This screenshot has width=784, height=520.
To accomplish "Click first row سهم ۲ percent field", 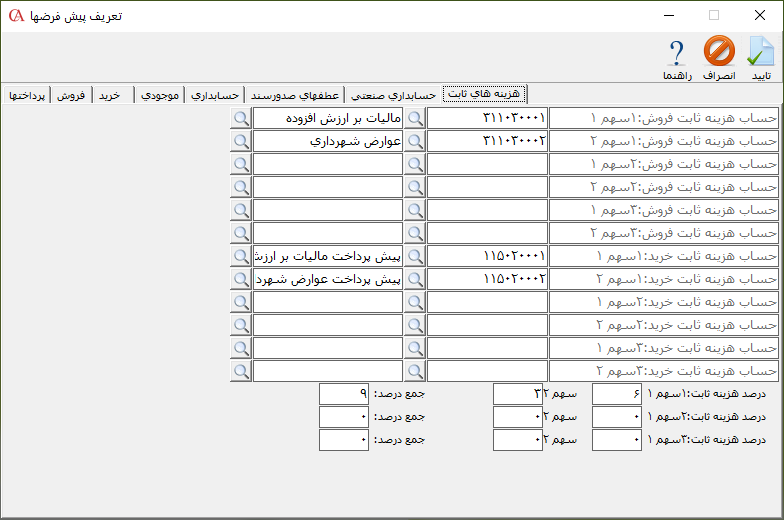I will click(x=518, y=394).
